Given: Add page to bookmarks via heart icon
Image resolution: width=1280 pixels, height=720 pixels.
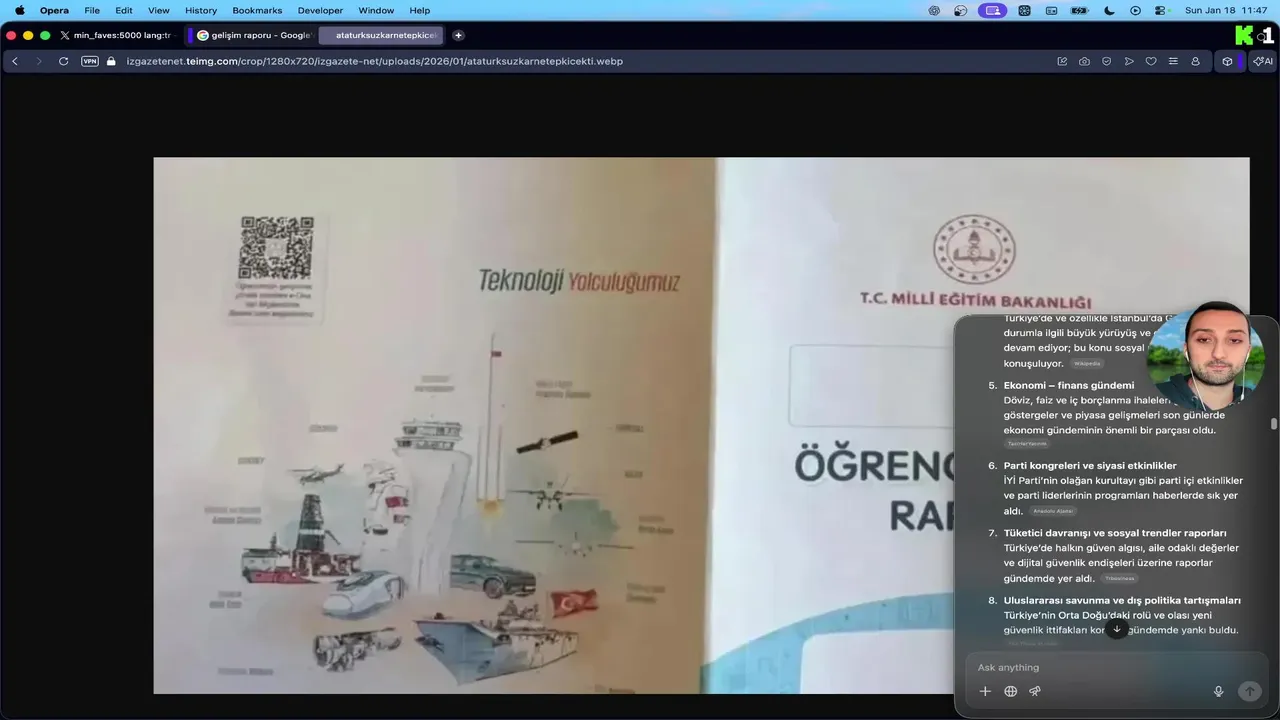Looking at the screenshot, I should [1151, 61].
